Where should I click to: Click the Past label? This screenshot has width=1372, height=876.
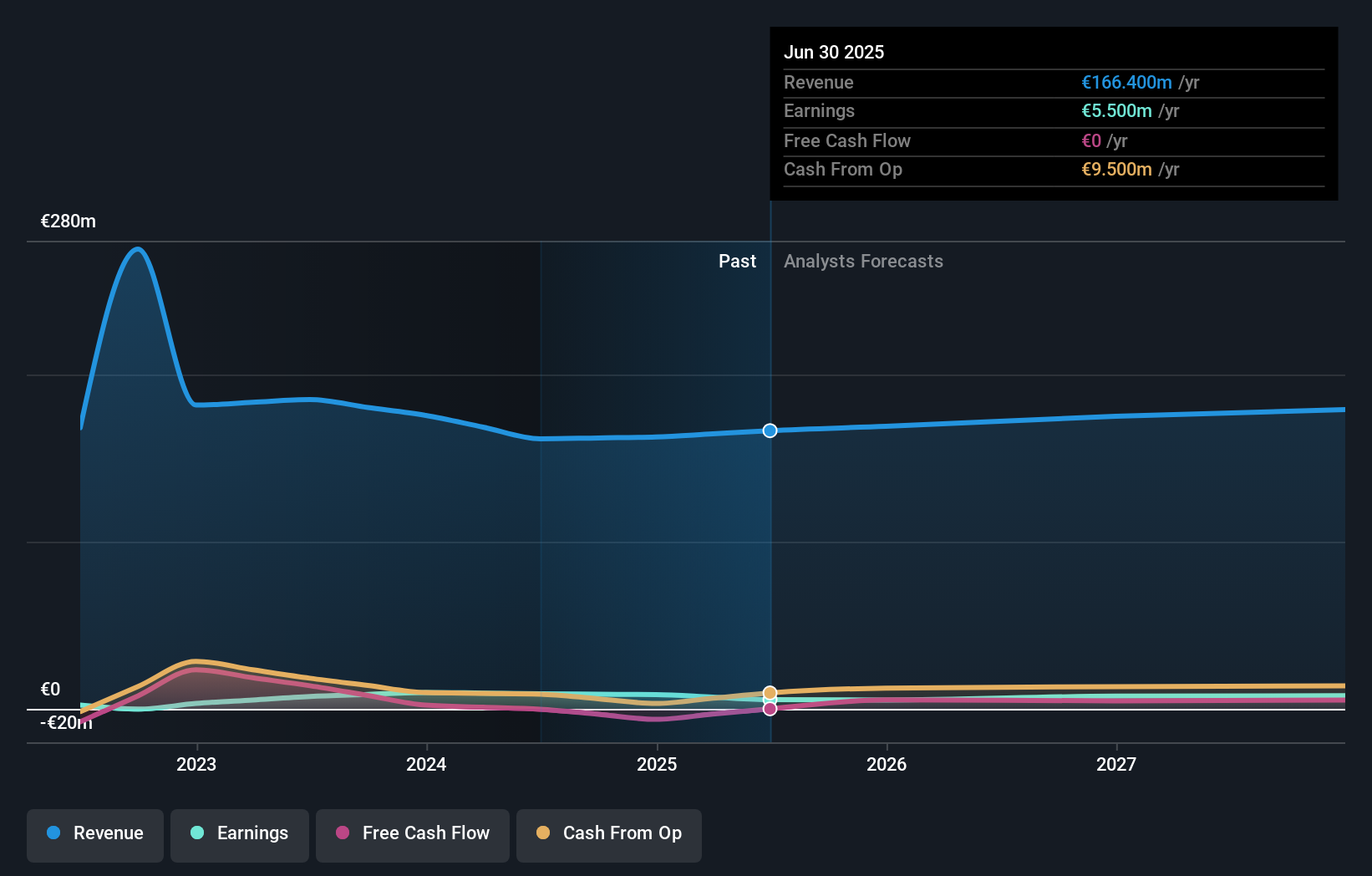point(737,262)
